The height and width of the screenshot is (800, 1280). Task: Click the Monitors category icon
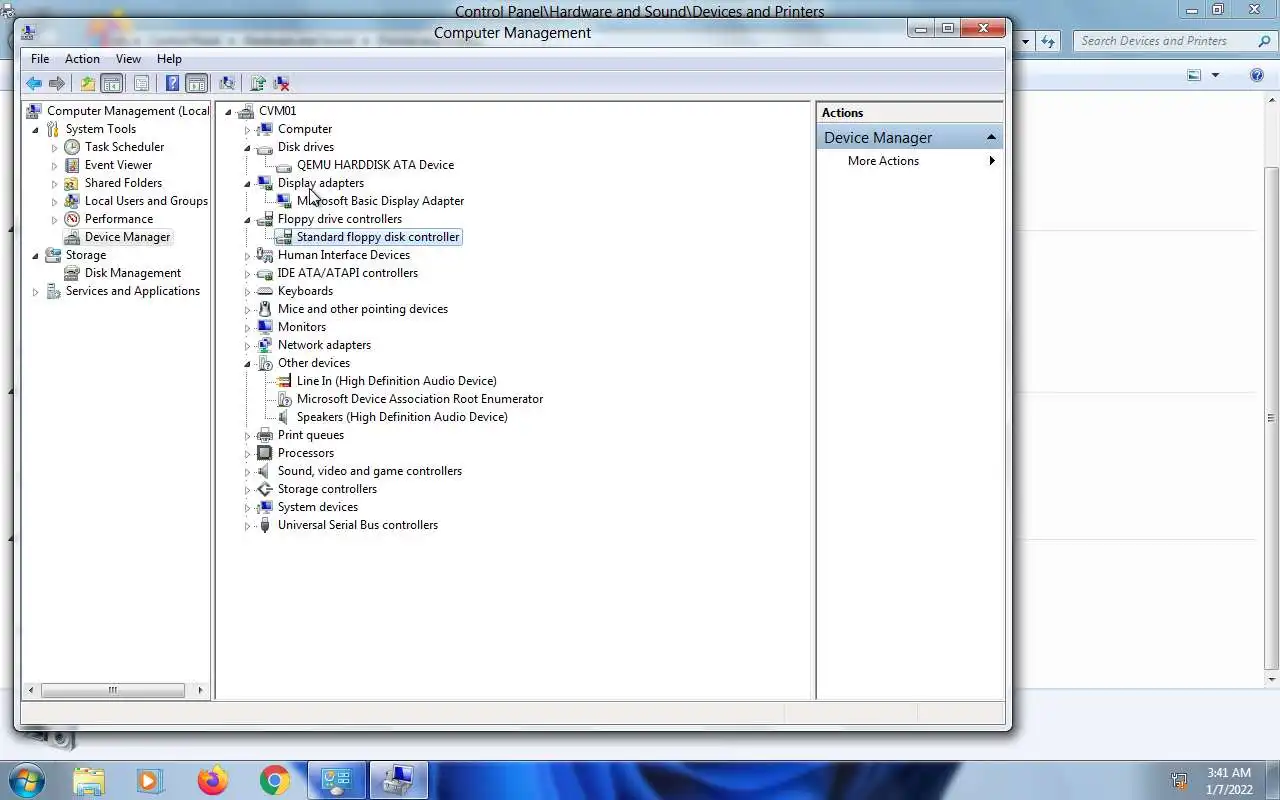265,327
